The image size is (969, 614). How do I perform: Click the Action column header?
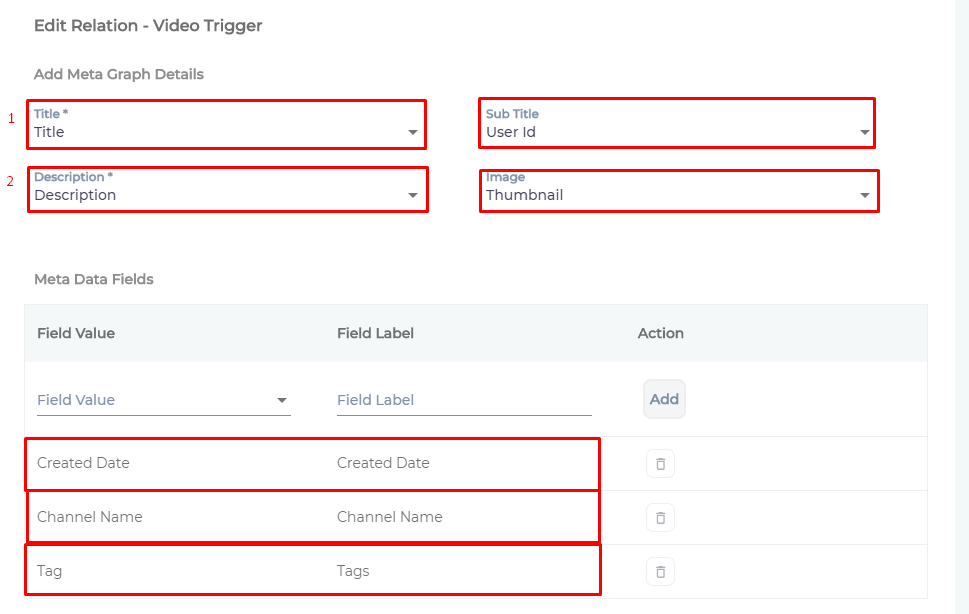[661, 333]
